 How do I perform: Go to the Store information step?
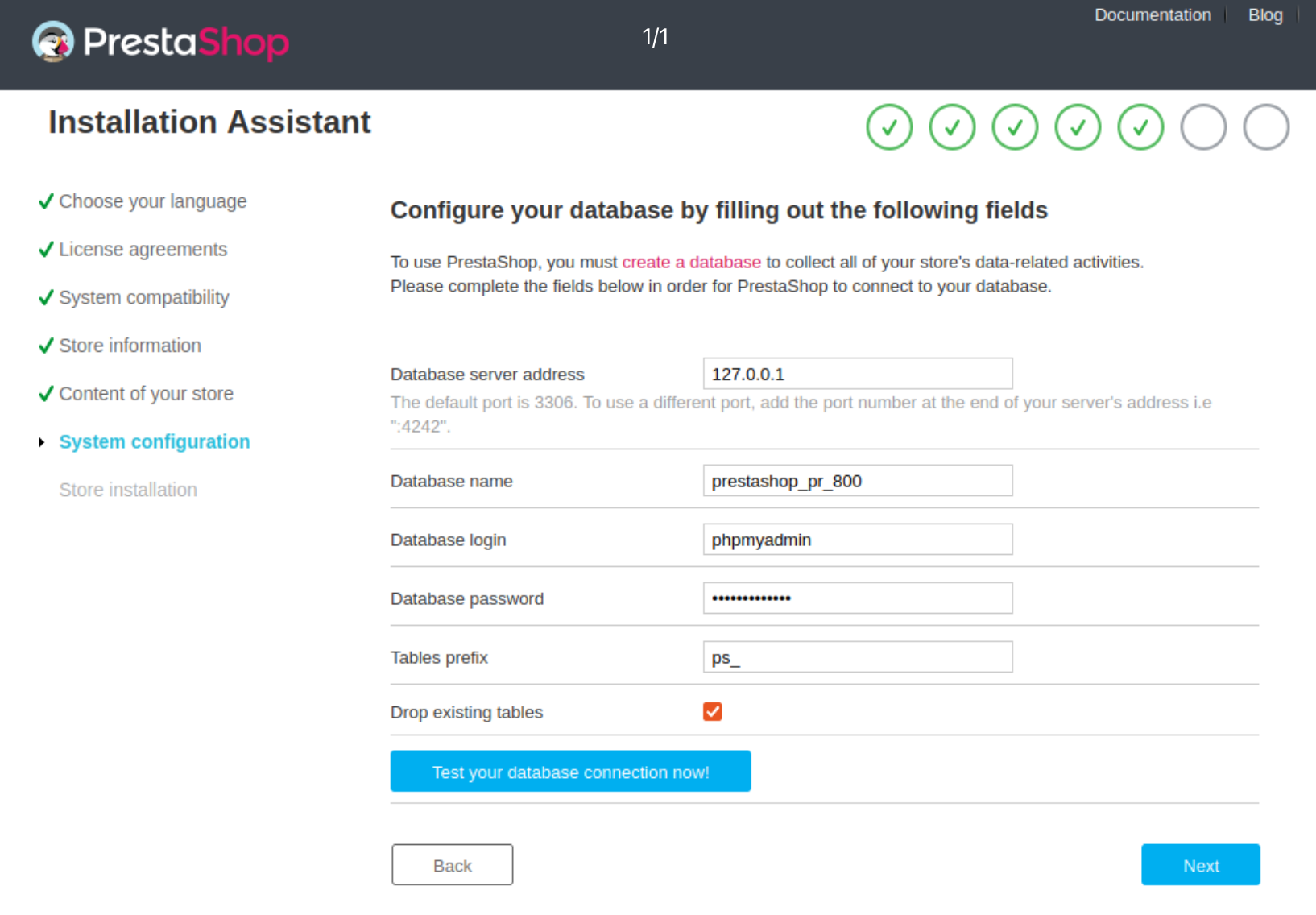pyautogui.click(x=130, y=346)
